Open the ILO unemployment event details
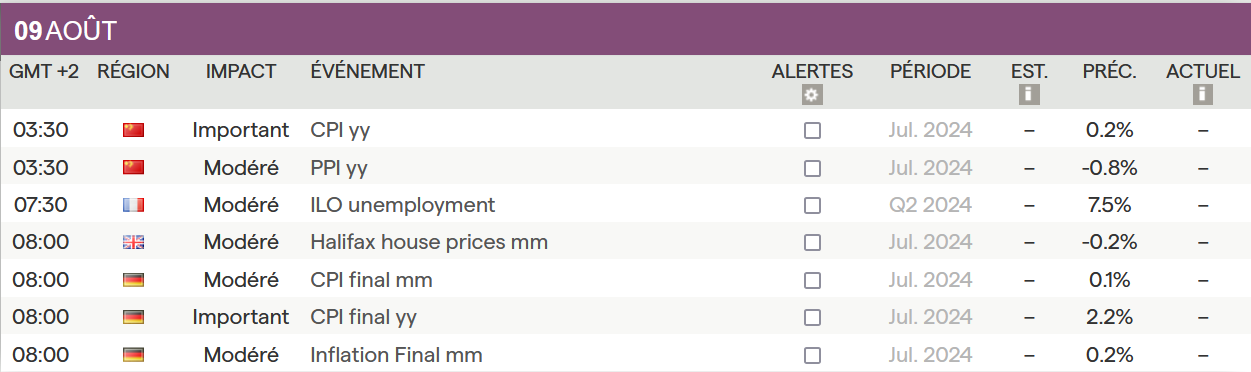Image resolution: width=1251 pixels, height=372 pixels. point(403,205)
